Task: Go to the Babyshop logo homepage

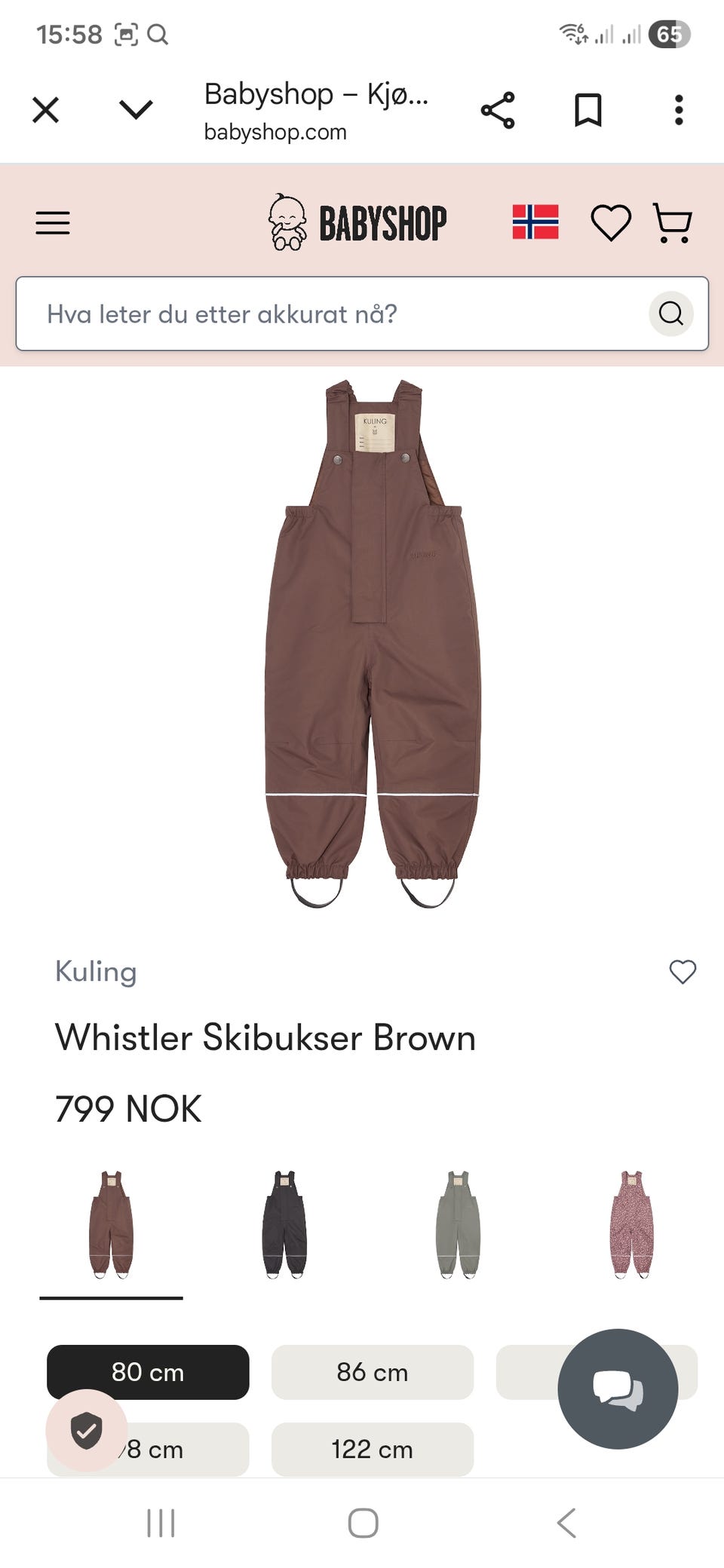Action: 357,222
